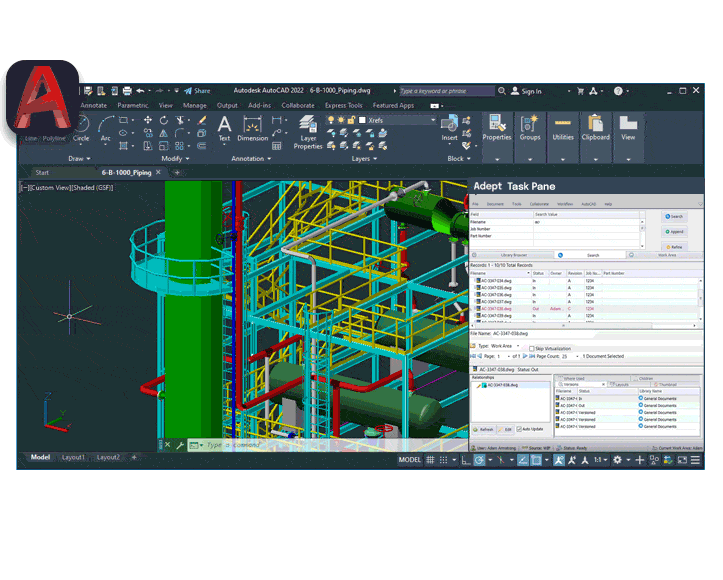This screenshot has width=723, height=580.
Task: Open the Type Work Area dropdown
Action: (x=518, y=346)
